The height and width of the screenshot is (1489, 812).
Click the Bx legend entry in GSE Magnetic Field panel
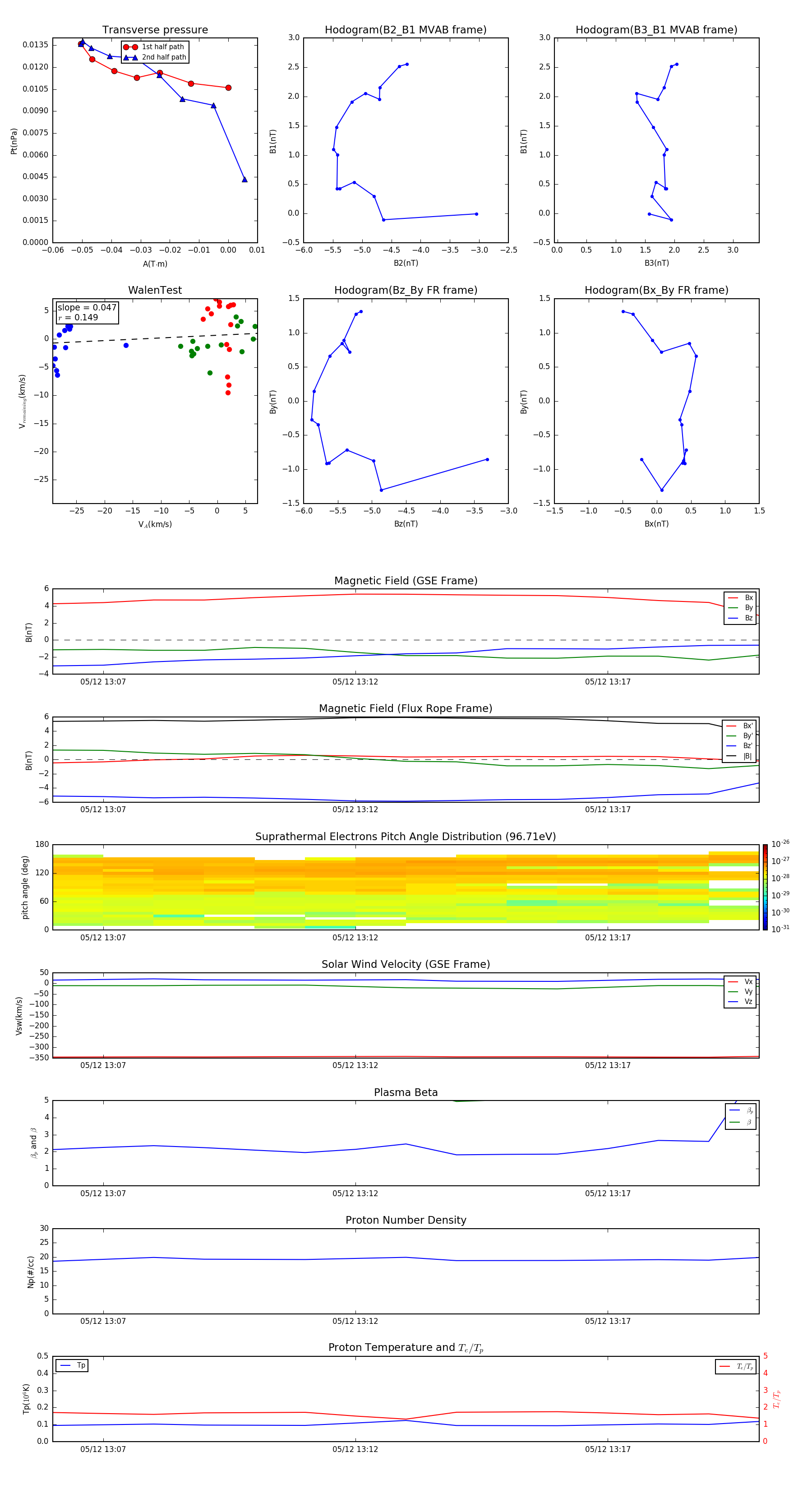(x=740, y=598)
